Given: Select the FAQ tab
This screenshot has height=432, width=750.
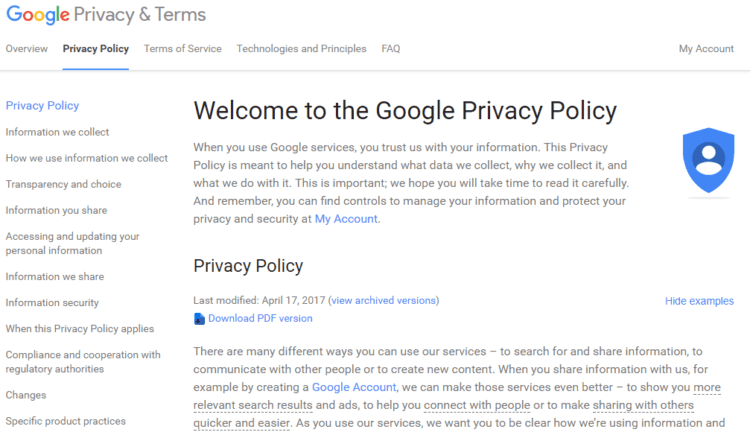Looking at the screenshot, I should pyautogui.click(x=391, y=49).
